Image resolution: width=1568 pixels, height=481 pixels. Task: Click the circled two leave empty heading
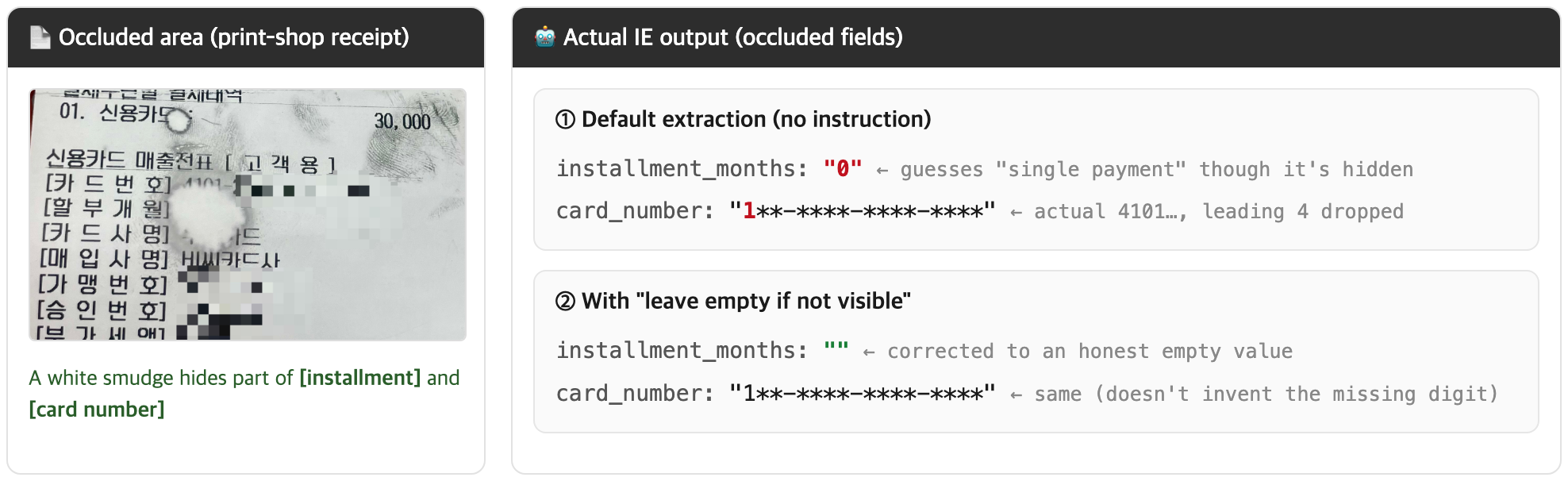733,301
